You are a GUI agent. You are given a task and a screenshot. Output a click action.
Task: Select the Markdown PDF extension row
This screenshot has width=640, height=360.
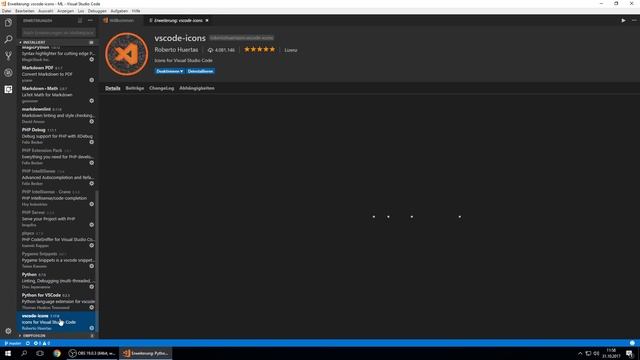(x=57, y=74)
